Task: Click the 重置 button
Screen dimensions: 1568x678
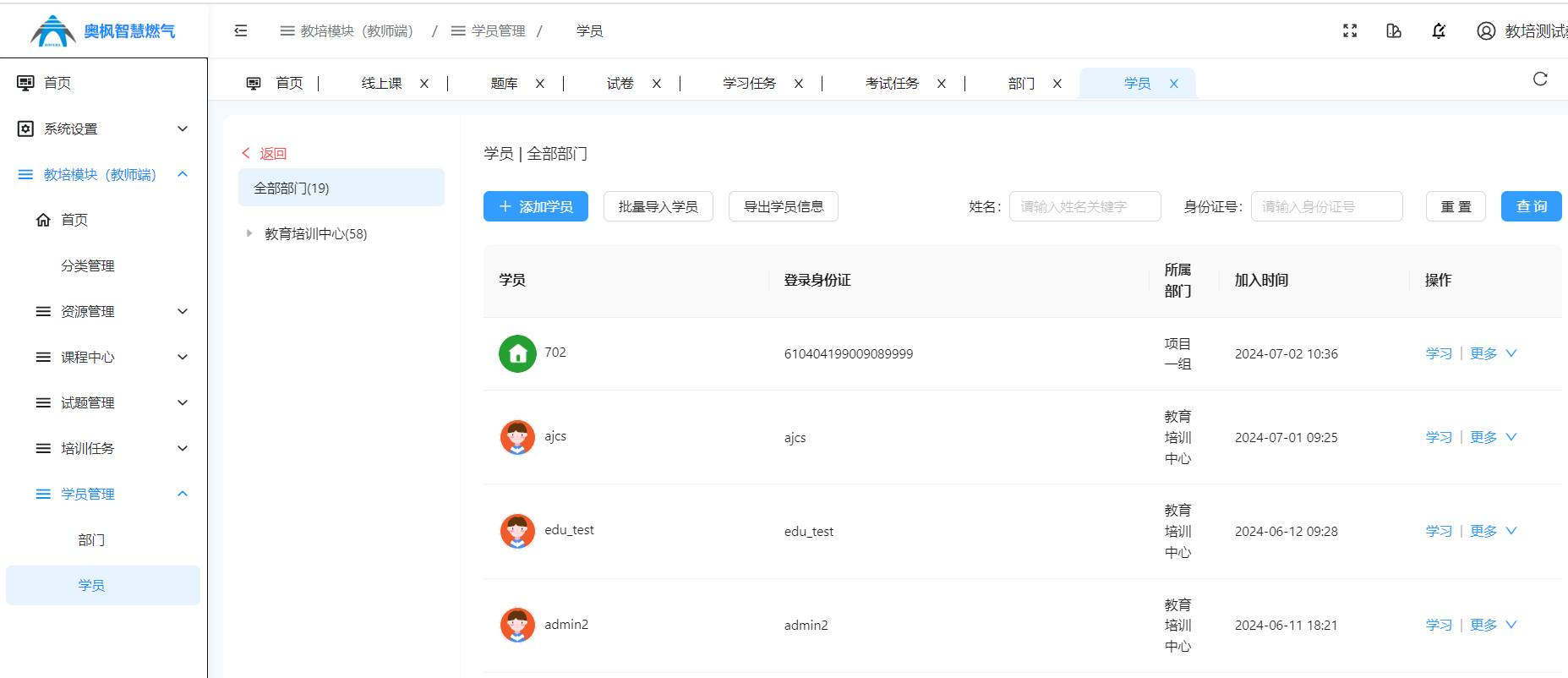Action: (1456, 206)
